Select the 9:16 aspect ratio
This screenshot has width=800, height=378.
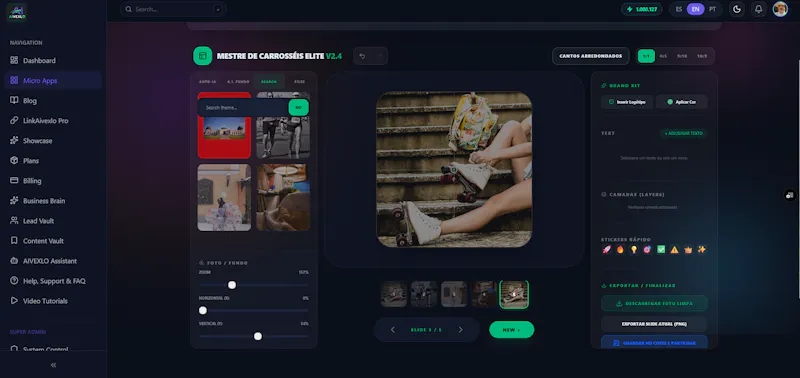[682, 56]
